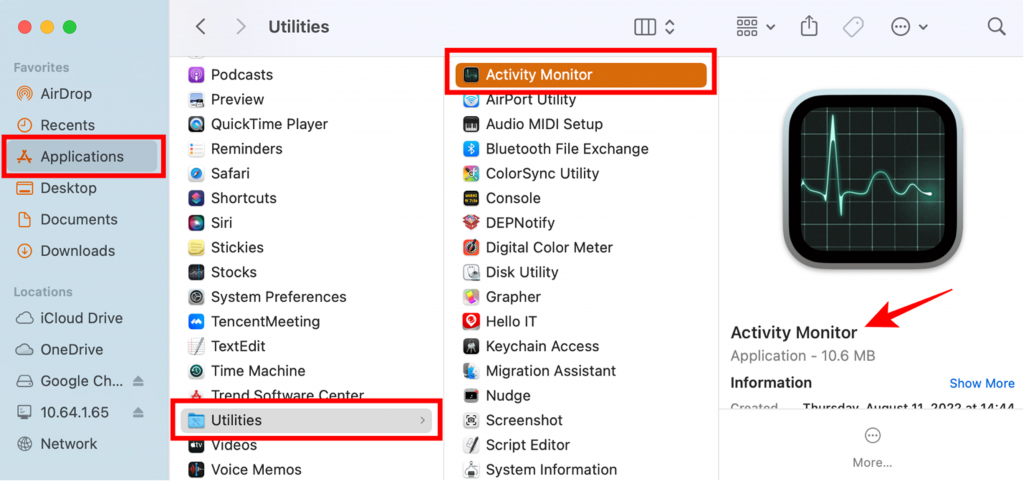Eject the 10.64.1.65 server
This screenshot has height=481, width=1024.
pos(138,412)
